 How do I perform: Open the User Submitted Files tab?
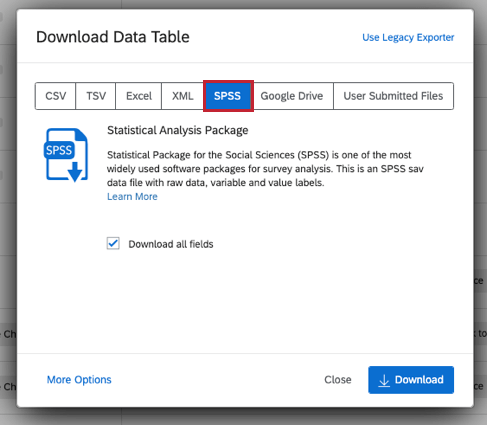pyautogui.click(x=393, y=96)
